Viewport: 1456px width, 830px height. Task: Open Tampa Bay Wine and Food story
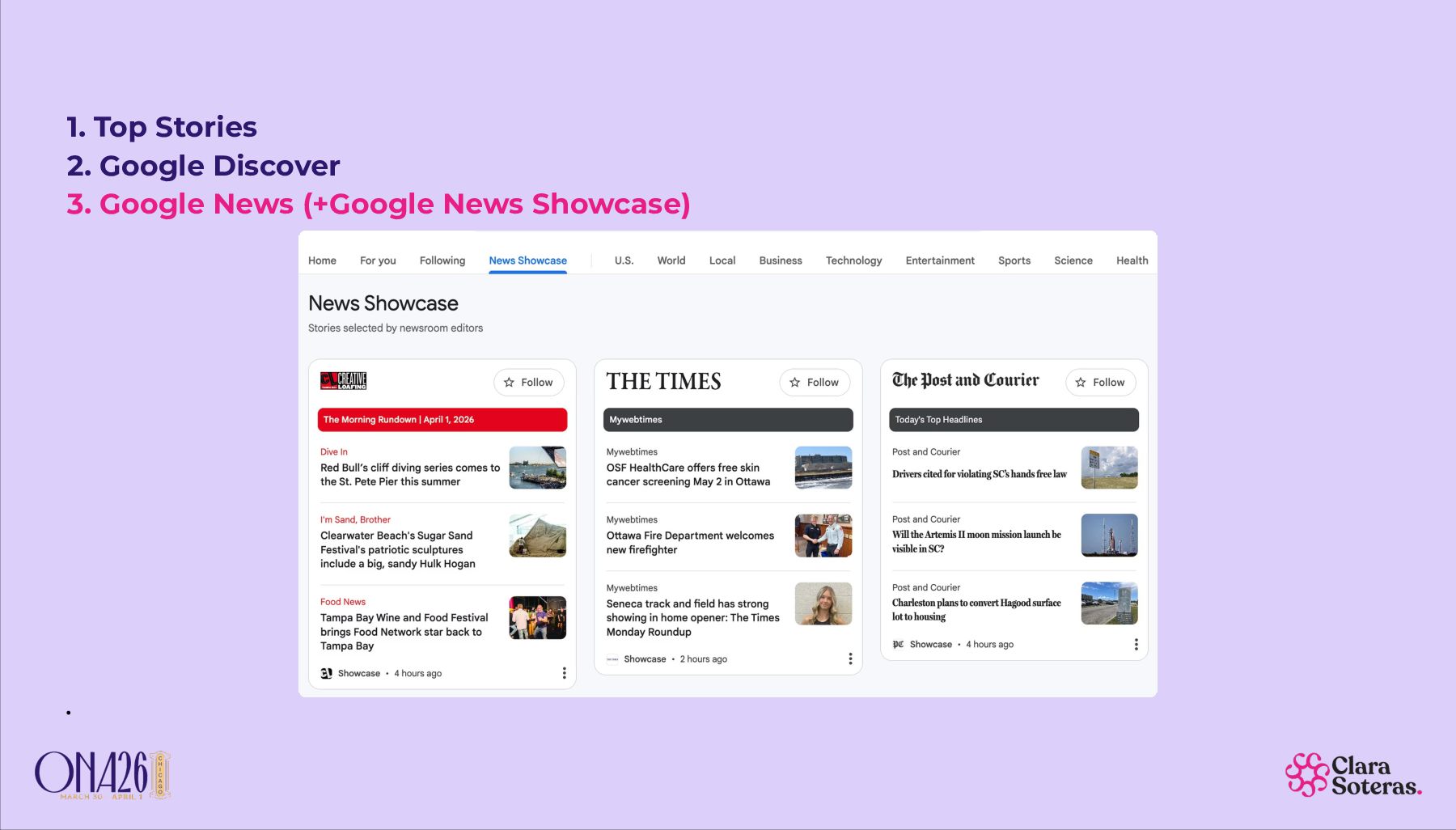[404, 632]
